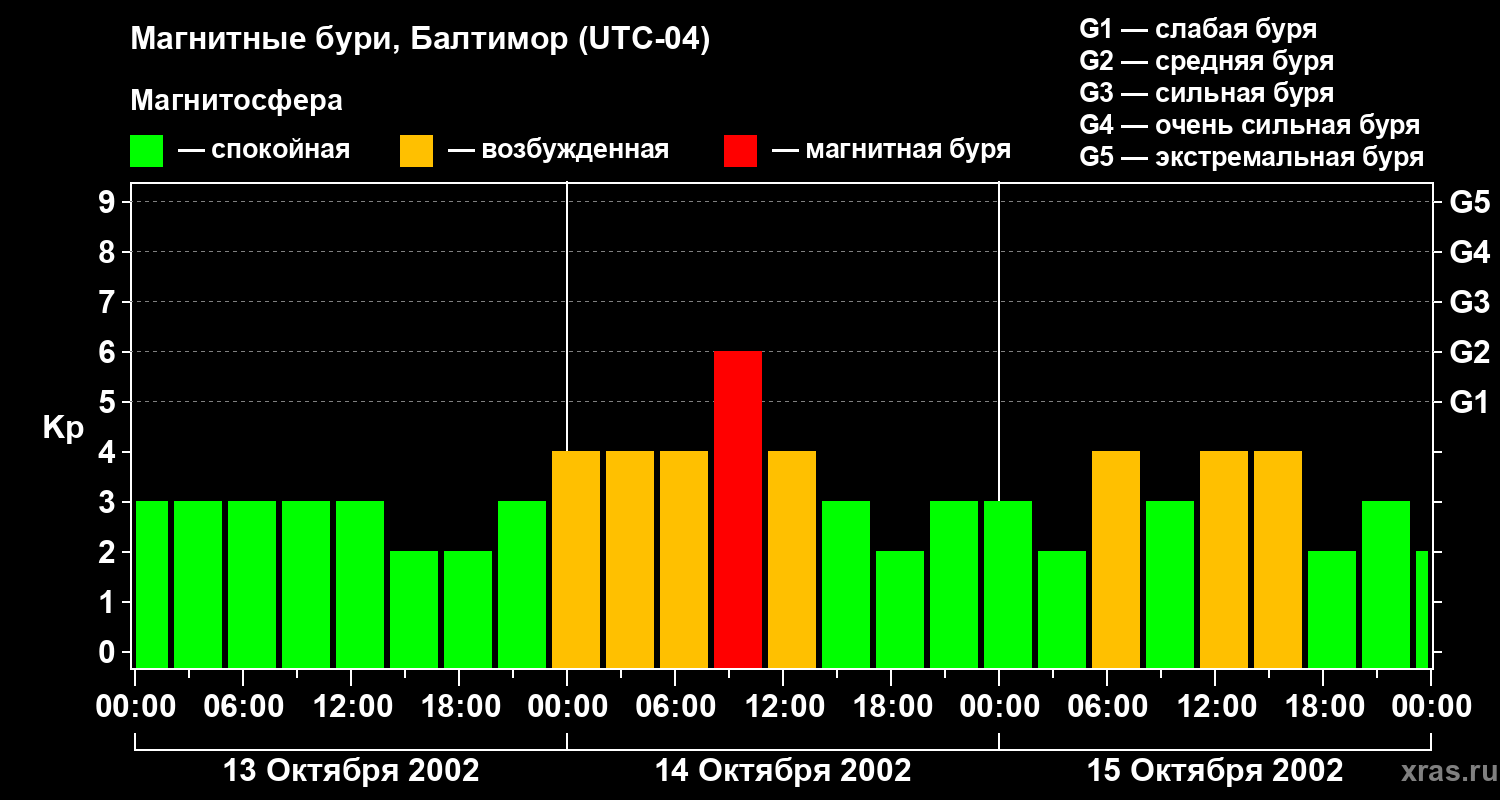This screenshot has height=800, width=1500.
Task: Click the 06:00 time label for 13 October
Action: tap(243, 707)
